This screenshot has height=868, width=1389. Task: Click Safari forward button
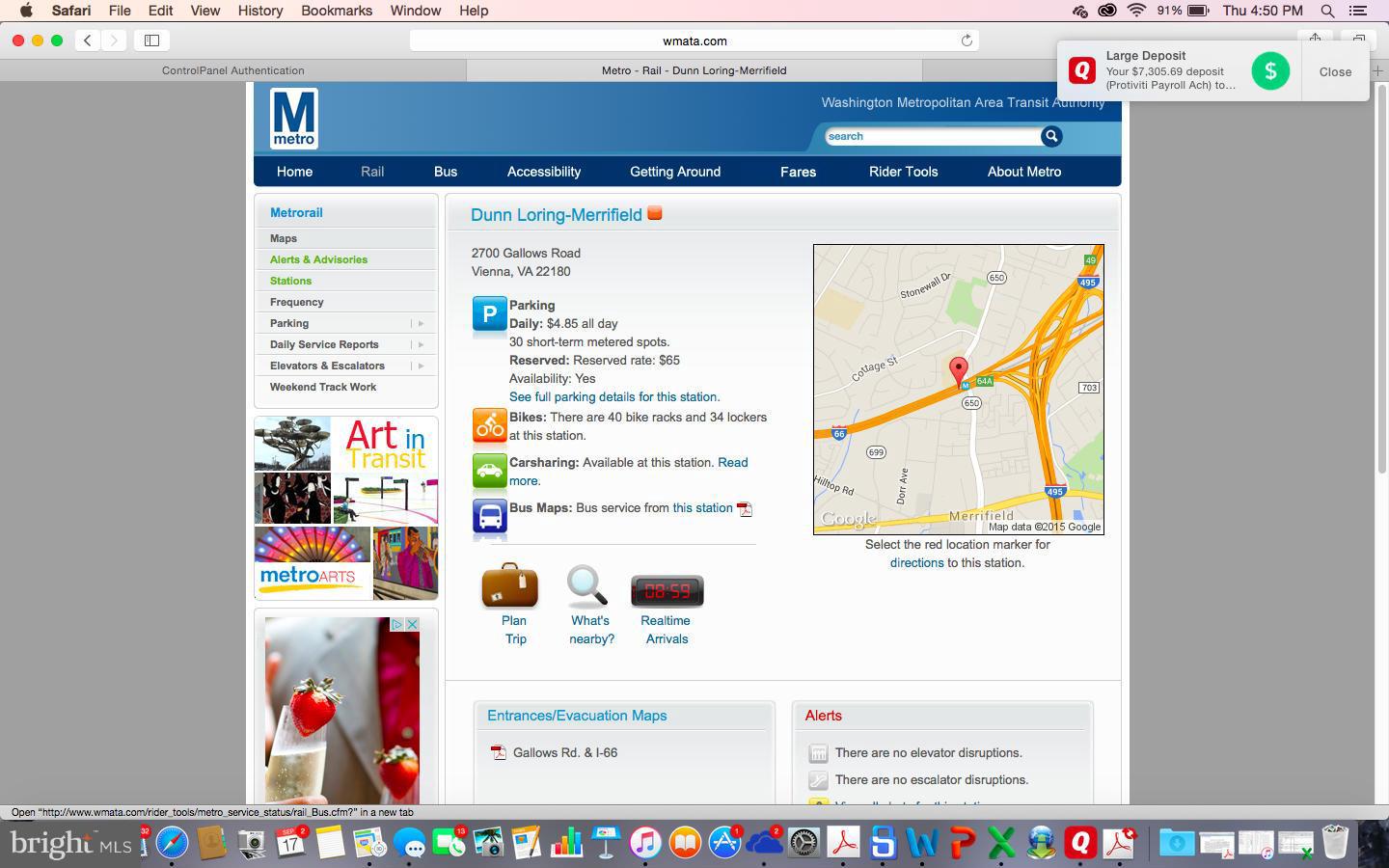coord(114,41)
